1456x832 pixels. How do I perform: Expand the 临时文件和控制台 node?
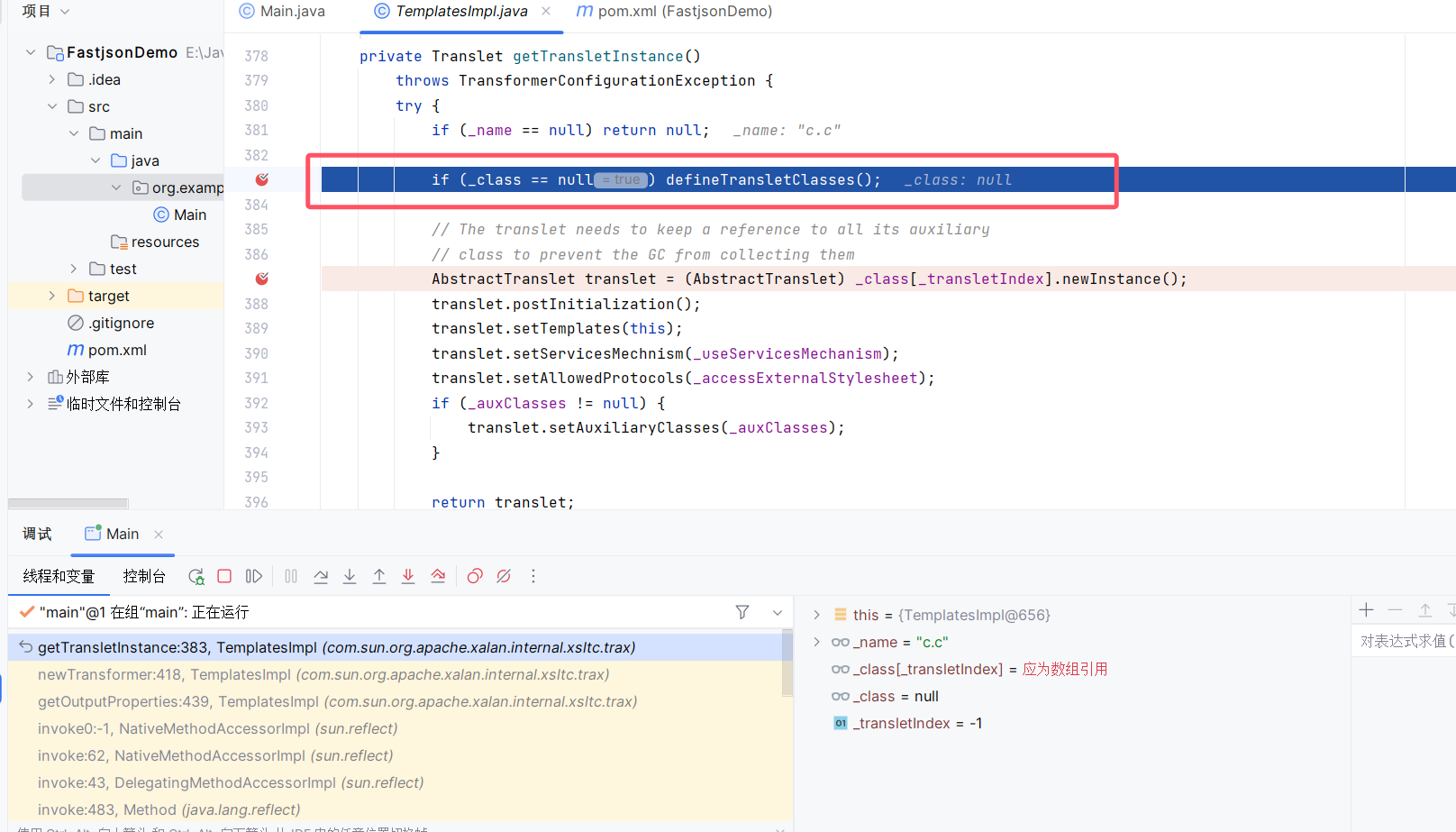pyautogui.click(x=31, y=404)
